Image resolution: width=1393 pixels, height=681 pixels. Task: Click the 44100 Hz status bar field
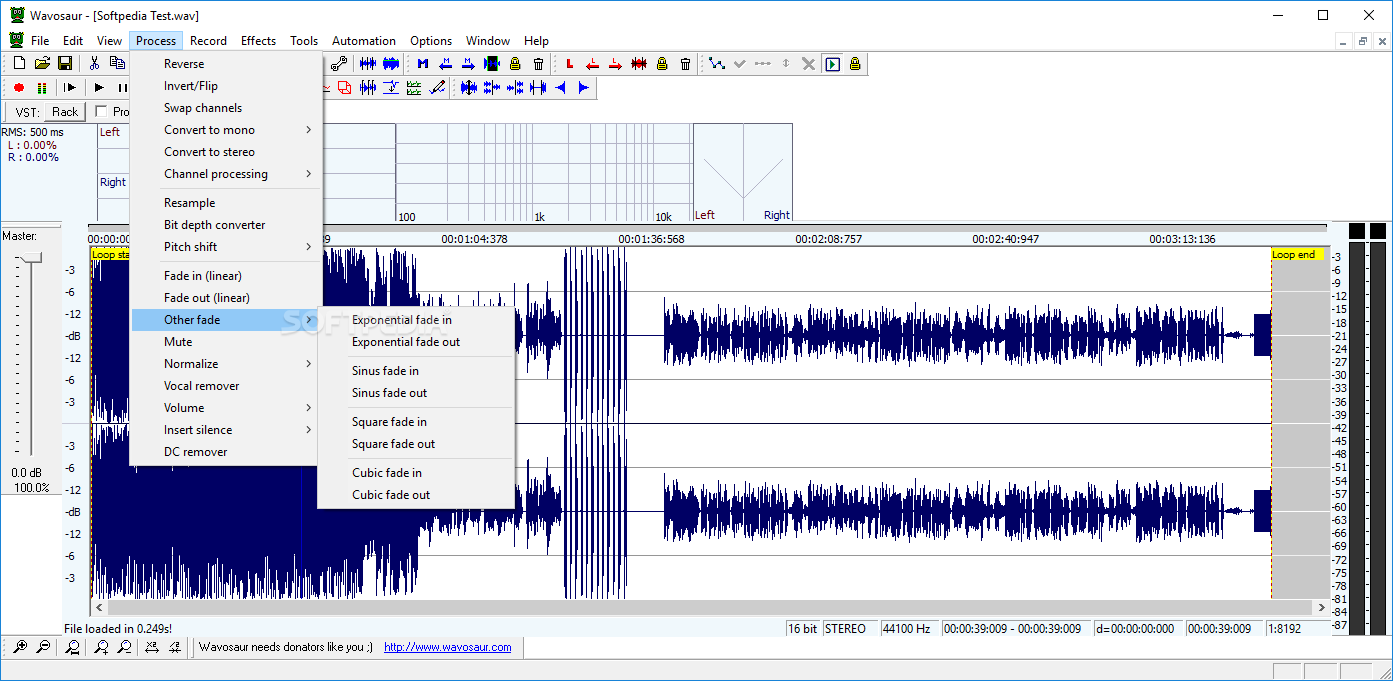click(907, 628)
